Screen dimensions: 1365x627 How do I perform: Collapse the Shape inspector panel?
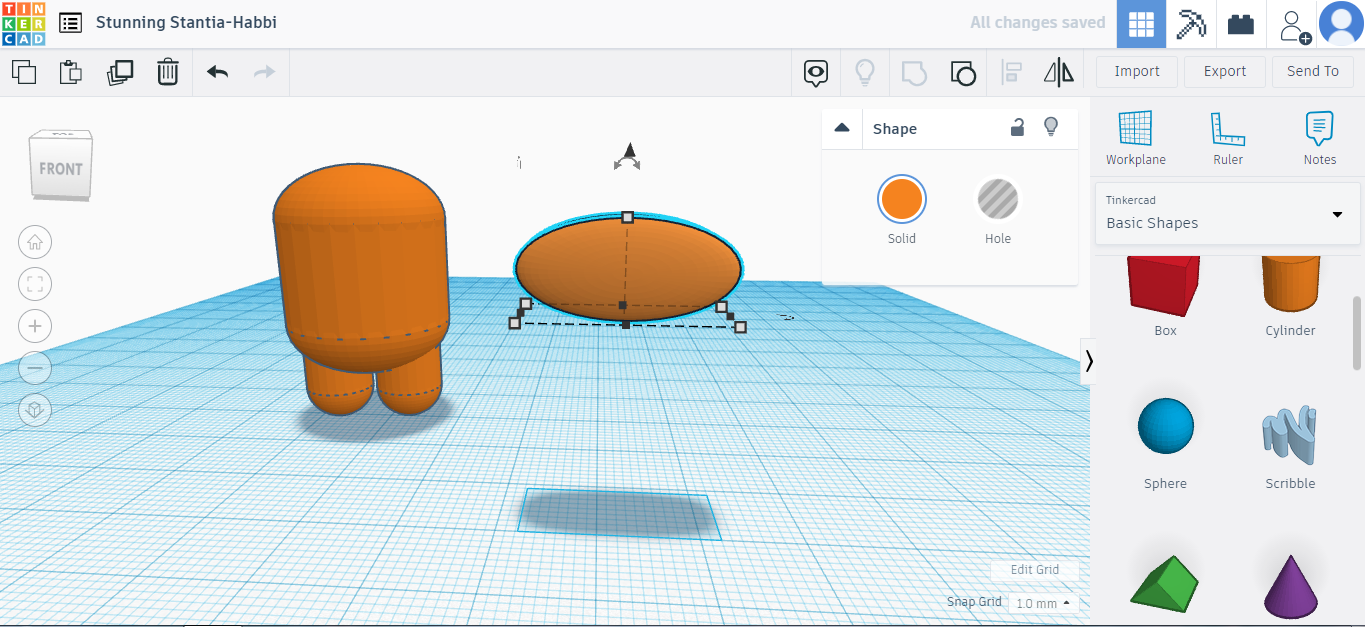[x=842, y=128]
